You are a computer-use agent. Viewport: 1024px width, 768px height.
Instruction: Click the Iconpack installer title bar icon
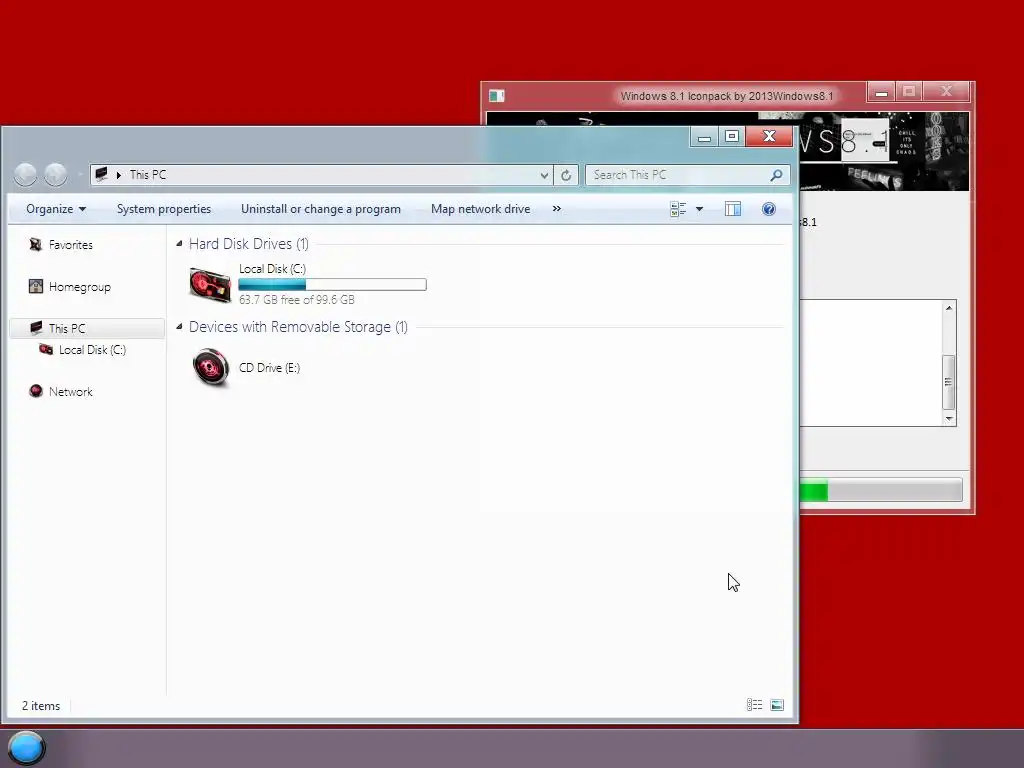click(x=497, y=96)
